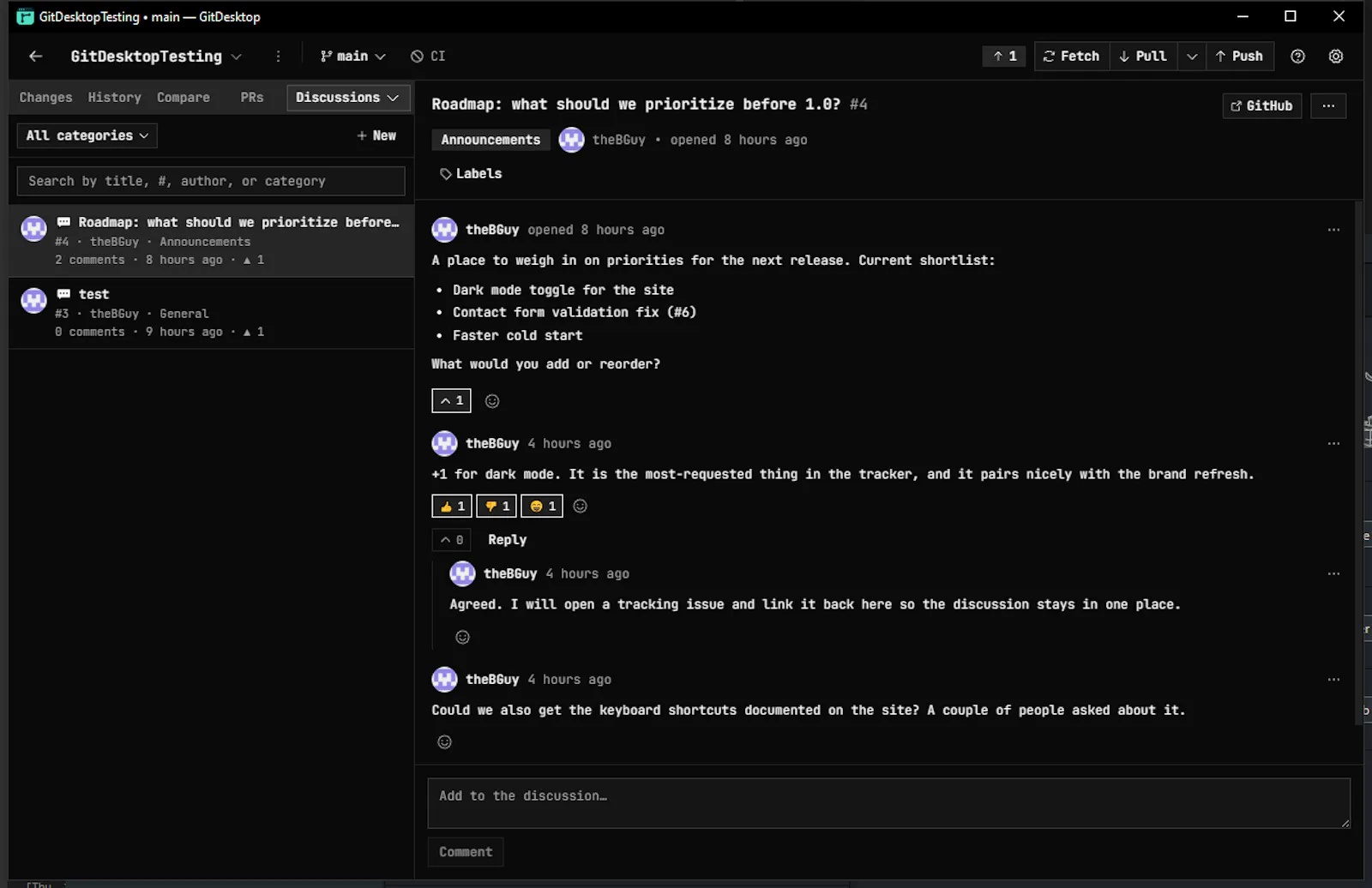Open the CI status indicator
1372x888 pixels.
(428, 57)
